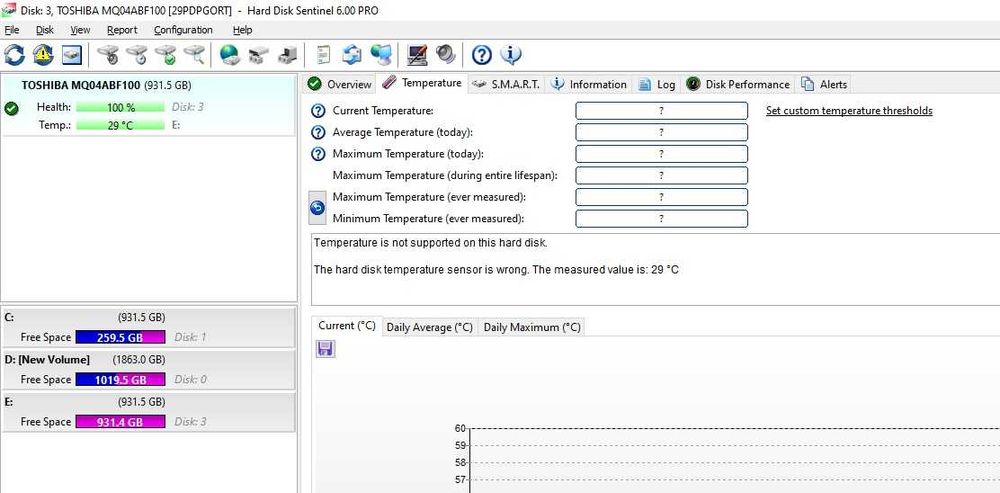Open the Configuration menu
Screen dimensions: 1000x493
point(183,30)
